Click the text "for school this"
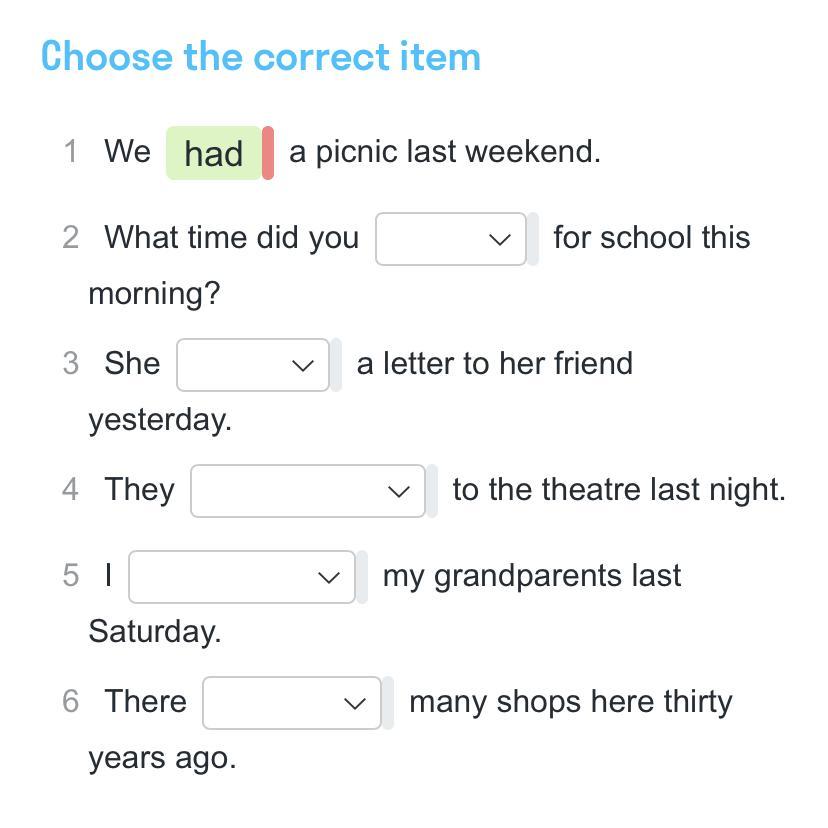The image size is (828, 828). 651,238
